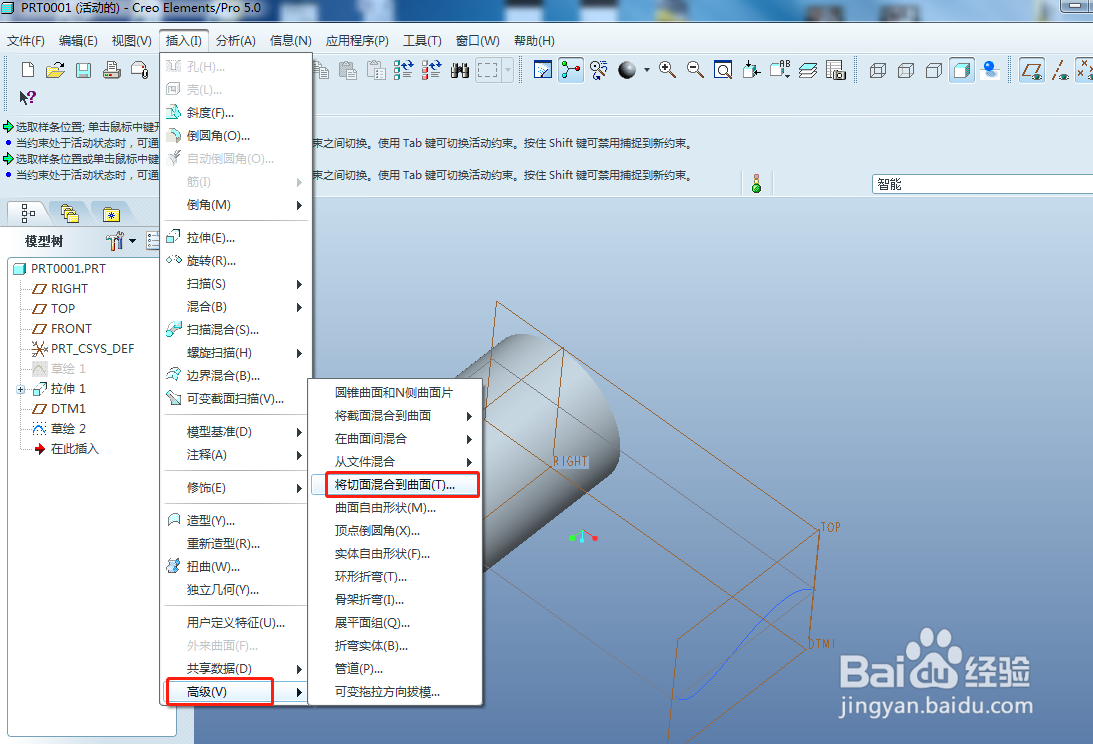Open the selection box tool dropdown arrow
Viewport: 1093px width, 744px height.
click(x=508, y=70)
